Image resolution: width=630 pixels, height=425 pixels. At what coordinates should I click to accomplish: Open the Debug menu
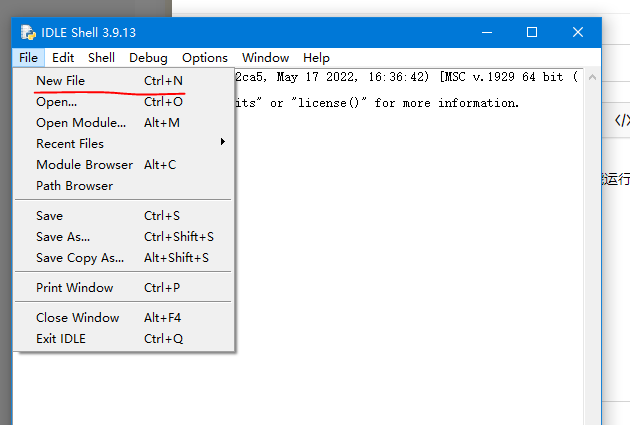[148, 58]
